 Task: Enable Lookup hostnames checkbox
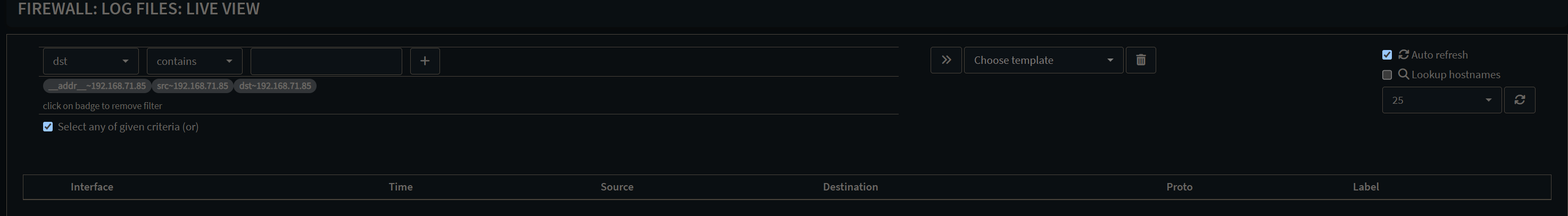(x=1387, y=75)
